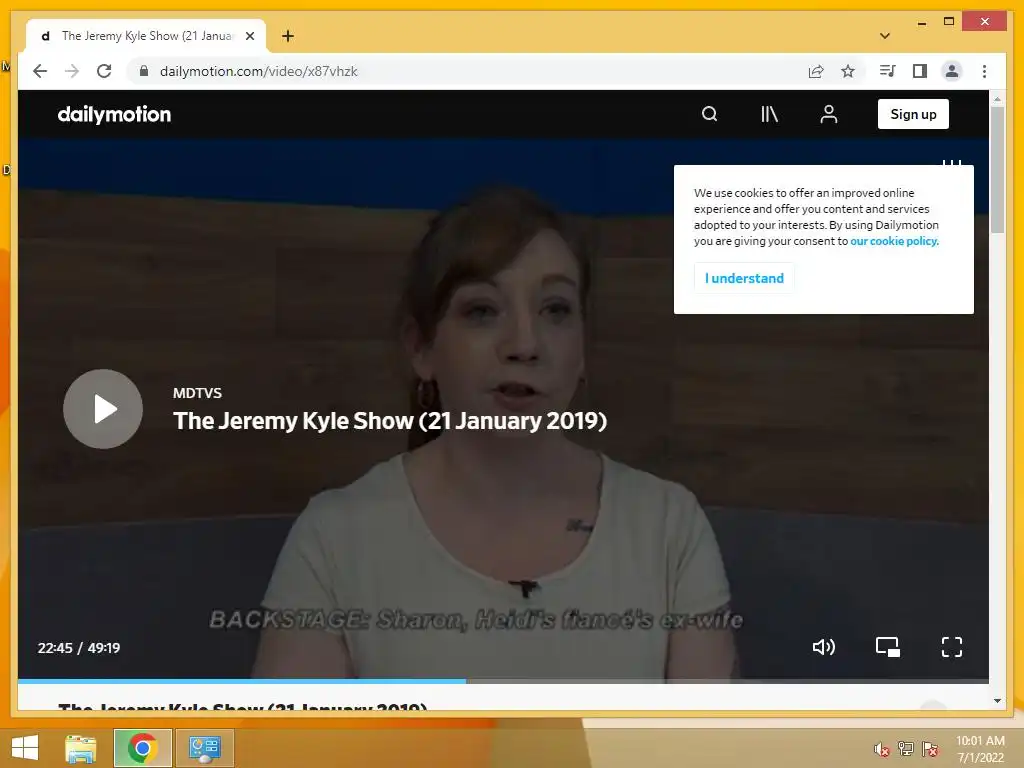Open the taskbar clock and date

[980, 749]
